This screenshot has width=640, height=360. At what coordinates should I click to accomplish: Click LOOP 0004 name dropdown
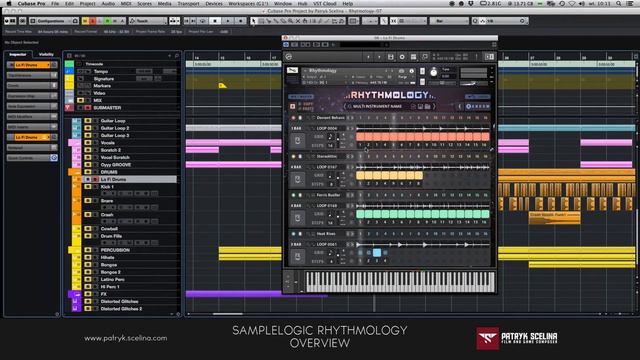(x=327, y=128)
